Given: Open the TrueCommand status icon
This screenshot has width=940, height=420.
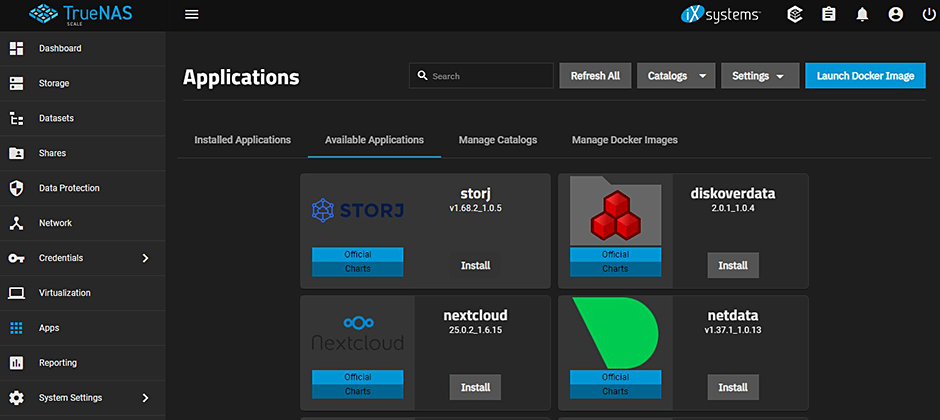Looking at the screenshot, I should [x=795, y=15].
